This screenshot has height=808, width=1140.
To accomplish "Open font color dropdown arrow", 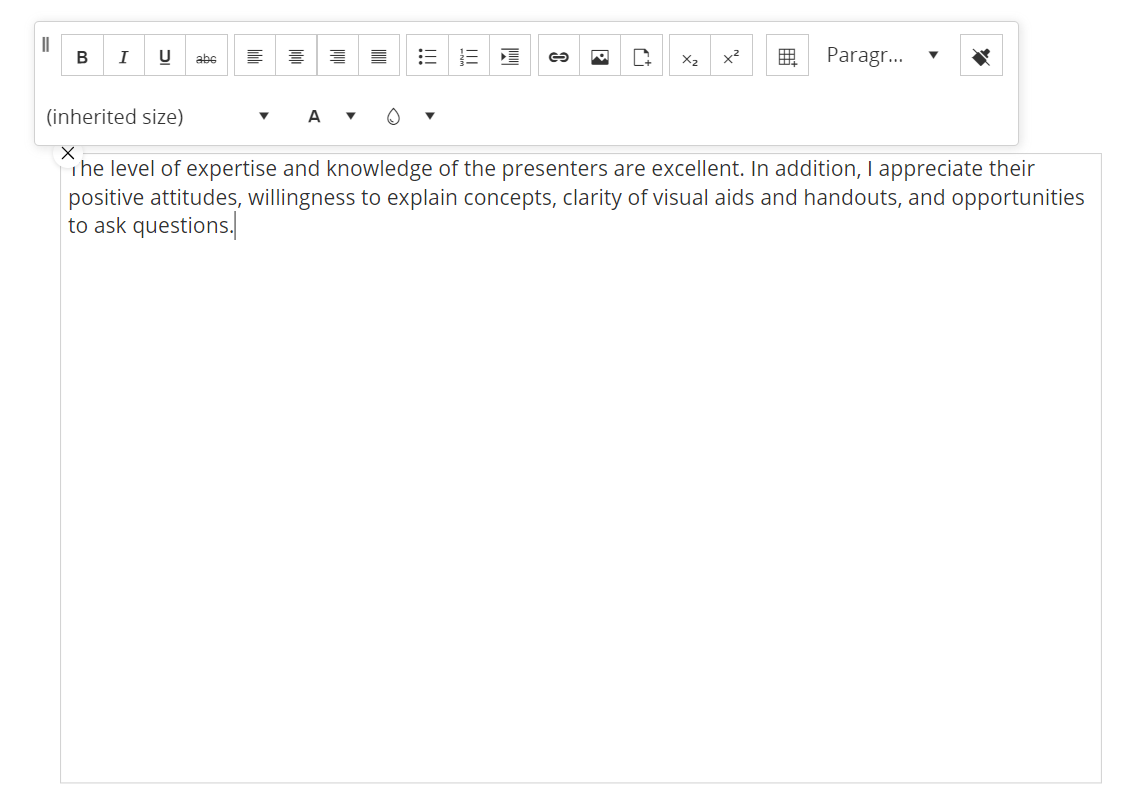I will 350,116.
